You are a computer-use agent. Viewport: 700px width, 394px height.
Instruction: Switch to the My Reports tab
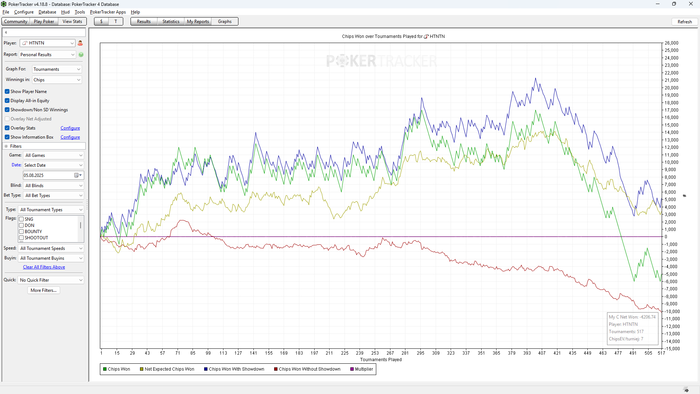pos(198,21)
